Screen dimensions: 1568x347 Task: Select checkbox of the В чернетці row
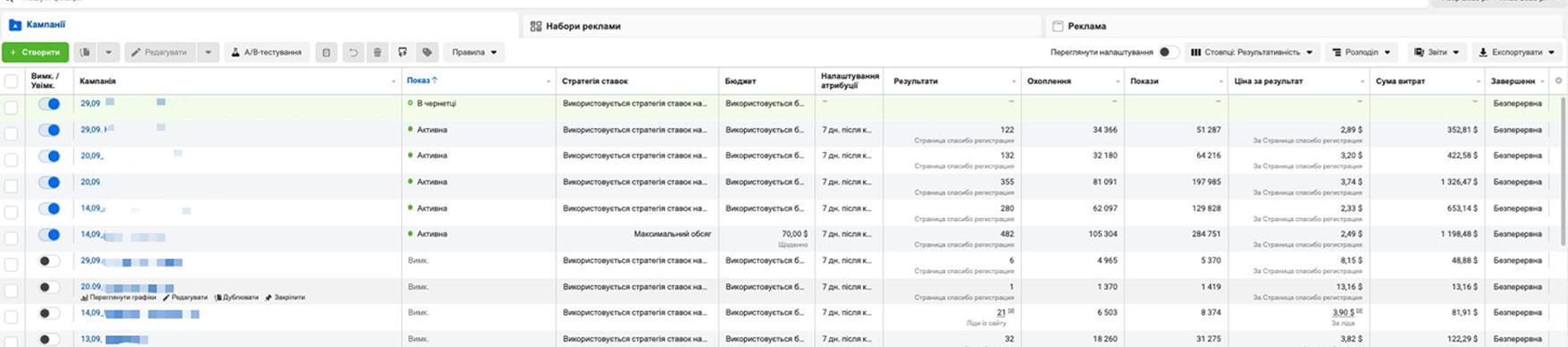(11, 107)
